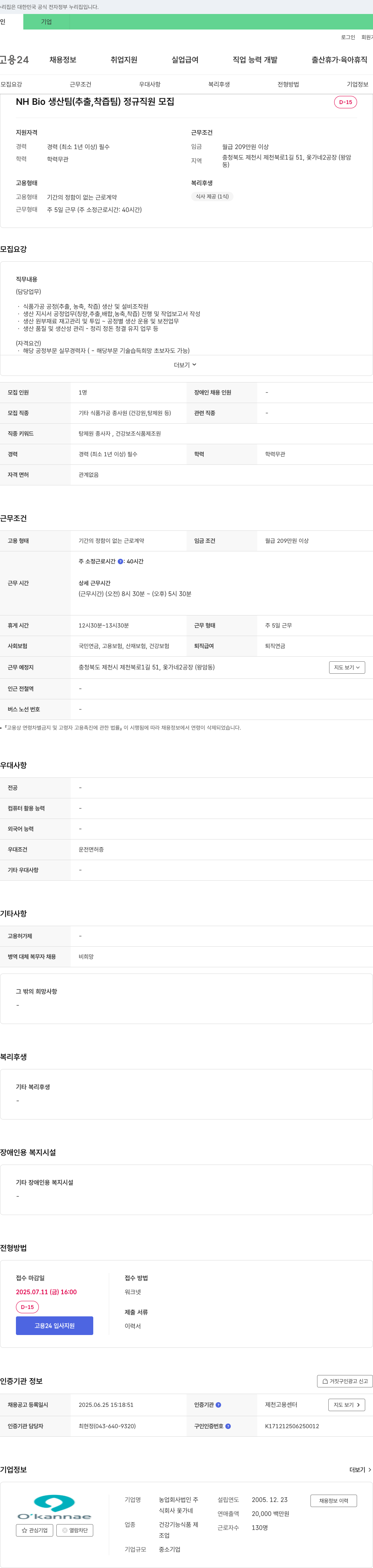This screenshot has width=373, height=1568.
Task: Switch to the 기업 tab
Action: click(46, 22)
